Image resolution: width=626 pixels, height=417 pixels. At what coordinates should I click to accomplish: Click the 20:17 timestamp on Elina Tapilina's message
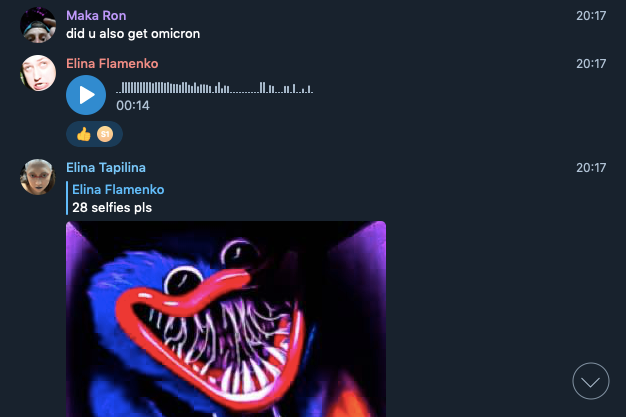tap(591, 167)
